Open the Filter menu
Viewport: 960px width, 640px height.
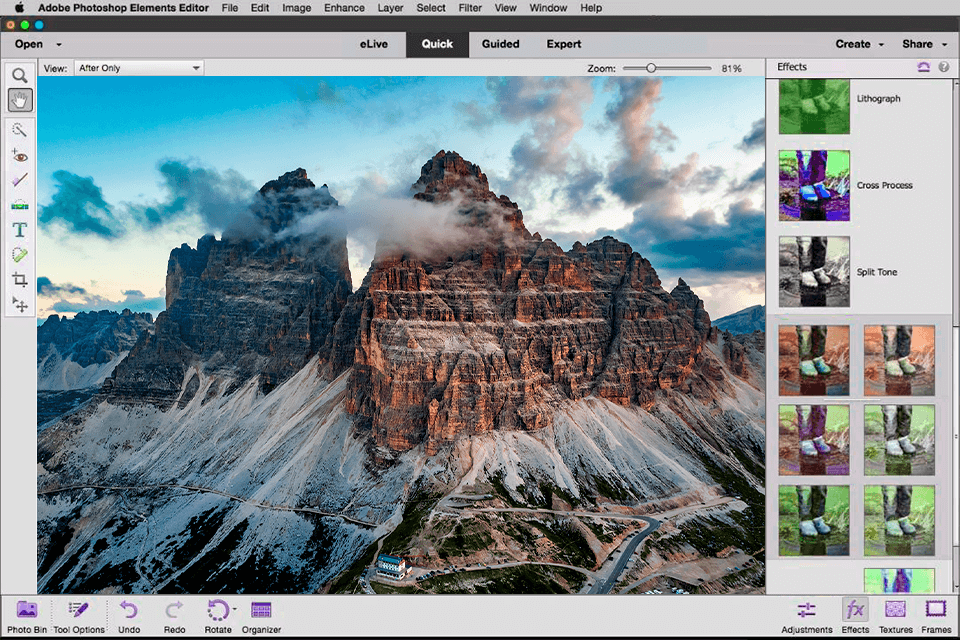click(470, 8)
